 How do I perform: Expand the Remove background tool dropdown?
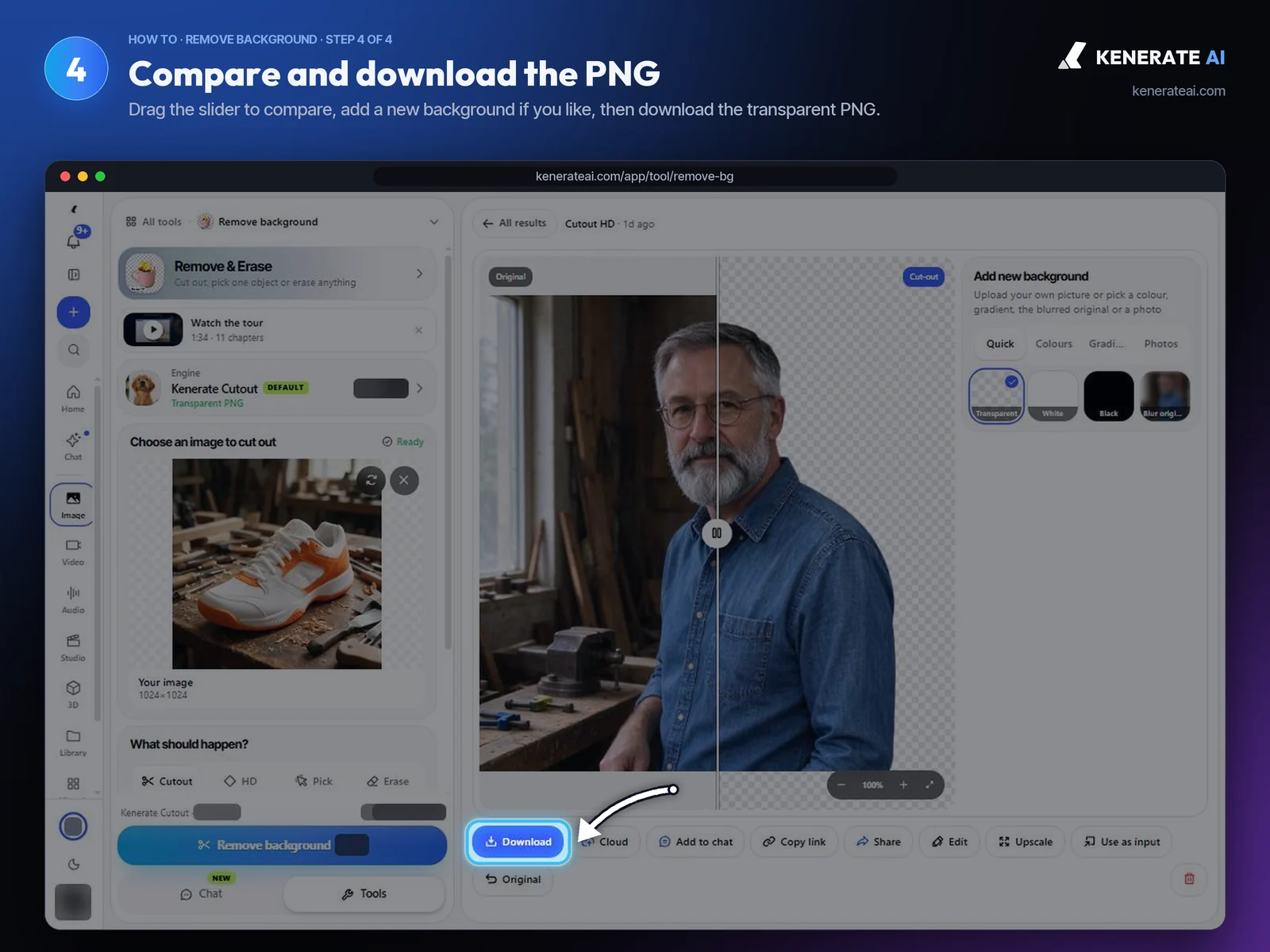click(x=433, y=222)
